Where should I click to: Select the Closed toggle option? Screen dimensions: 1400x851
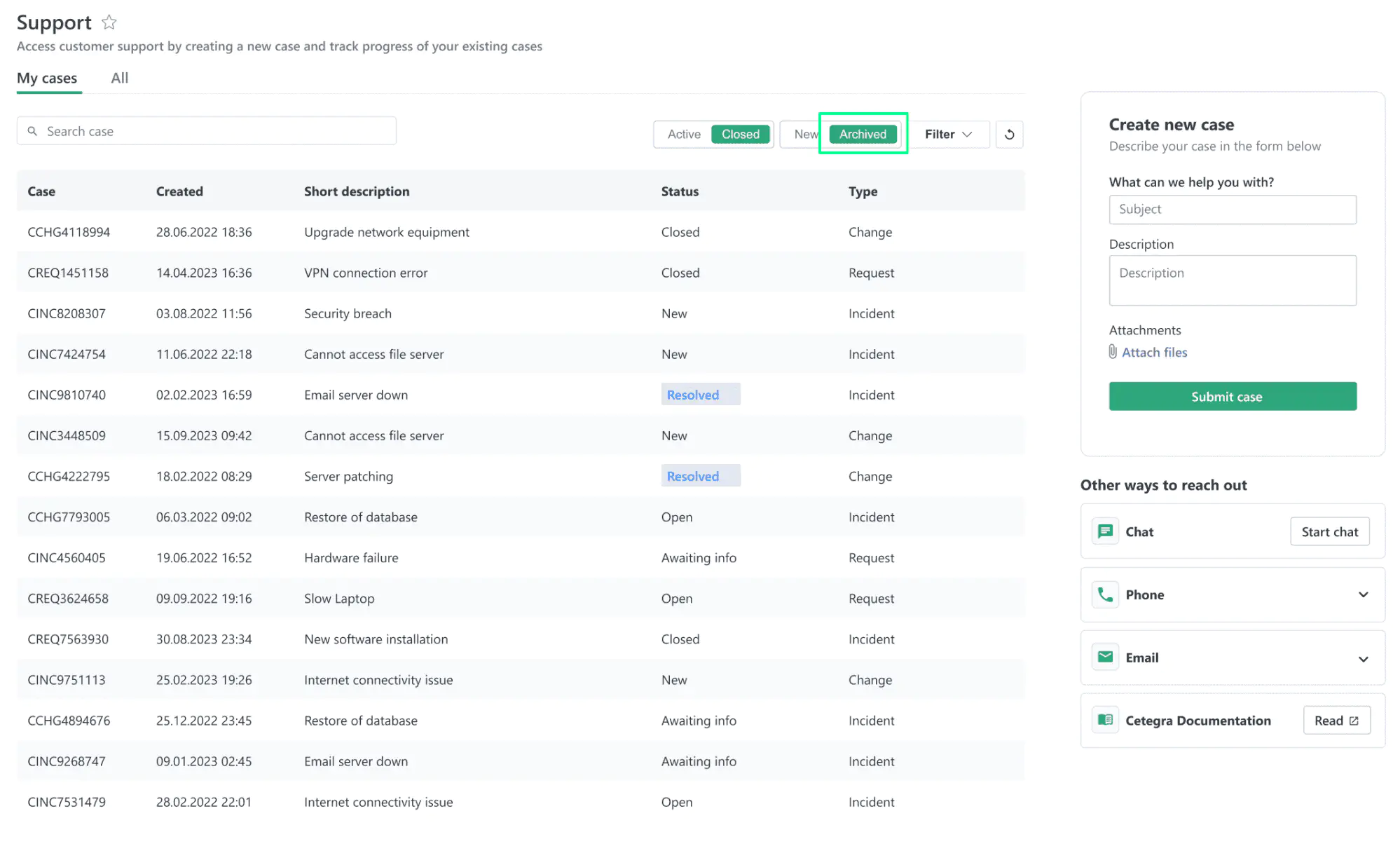(740, 134)
